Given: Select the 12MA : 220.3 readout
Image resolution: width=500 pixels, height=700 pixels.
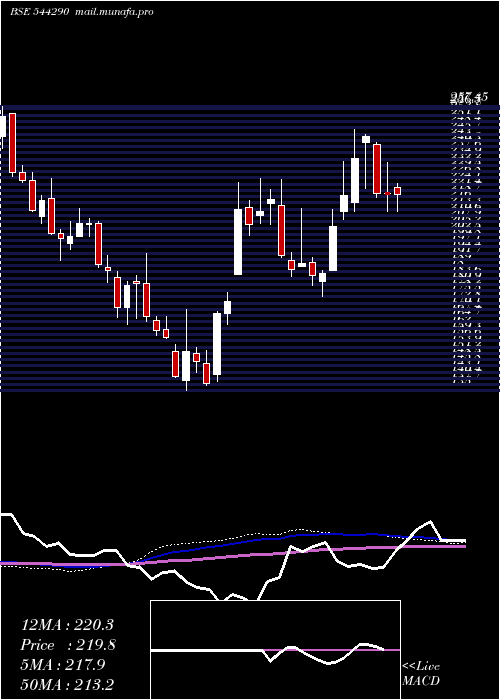Looking at the screenshot, I should 67,625.
